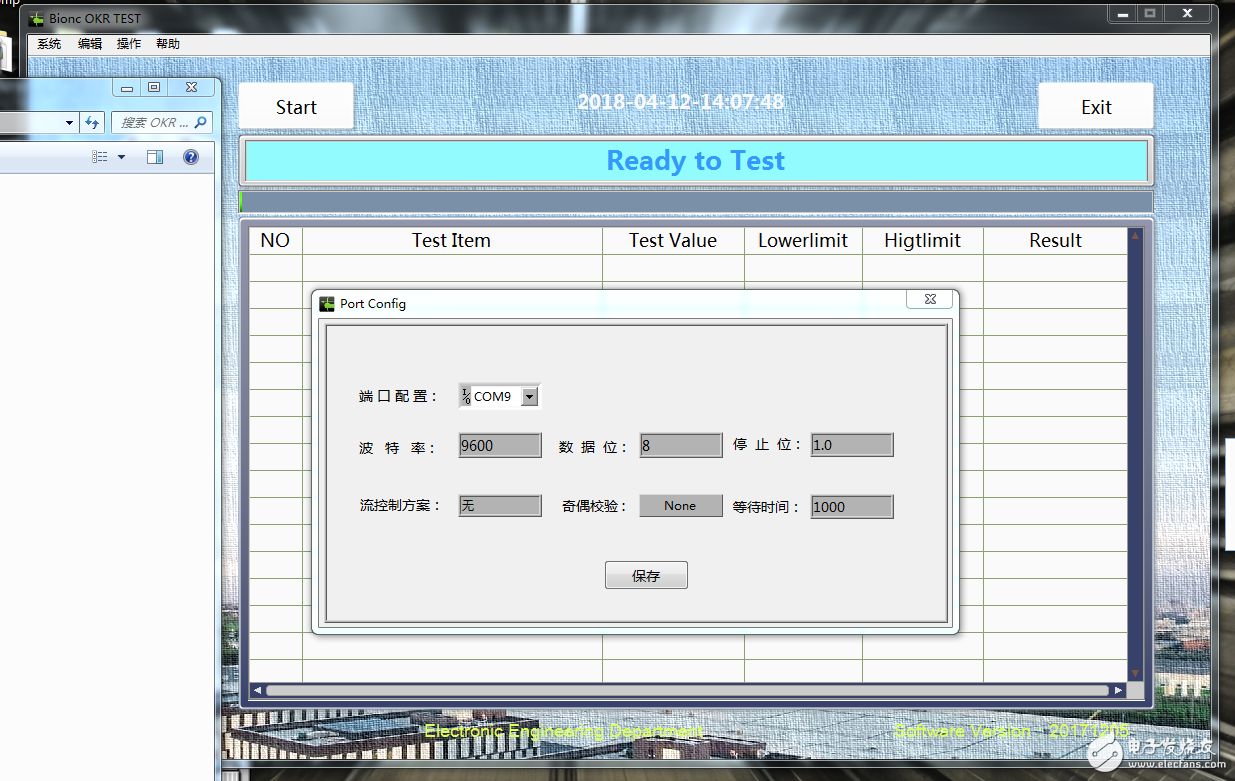Open the COM9 port dropdown arrow
This screenshot has width=1235, height=781.
click(x=530, y=396)
